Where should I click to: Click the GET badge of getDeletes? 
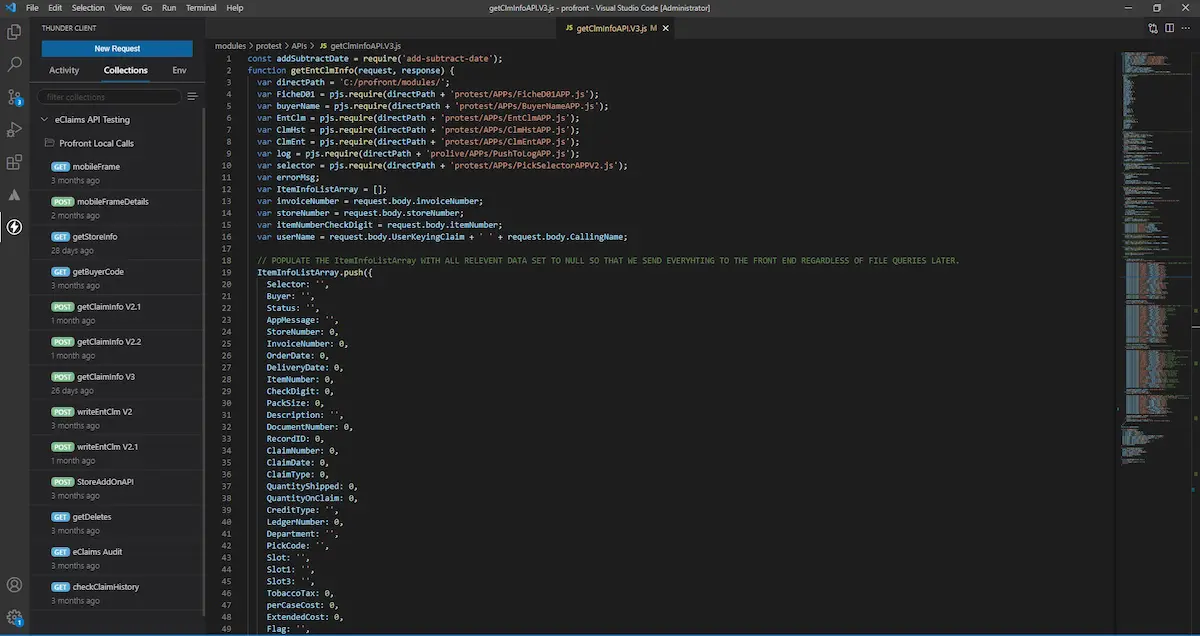tap(60, 517)
